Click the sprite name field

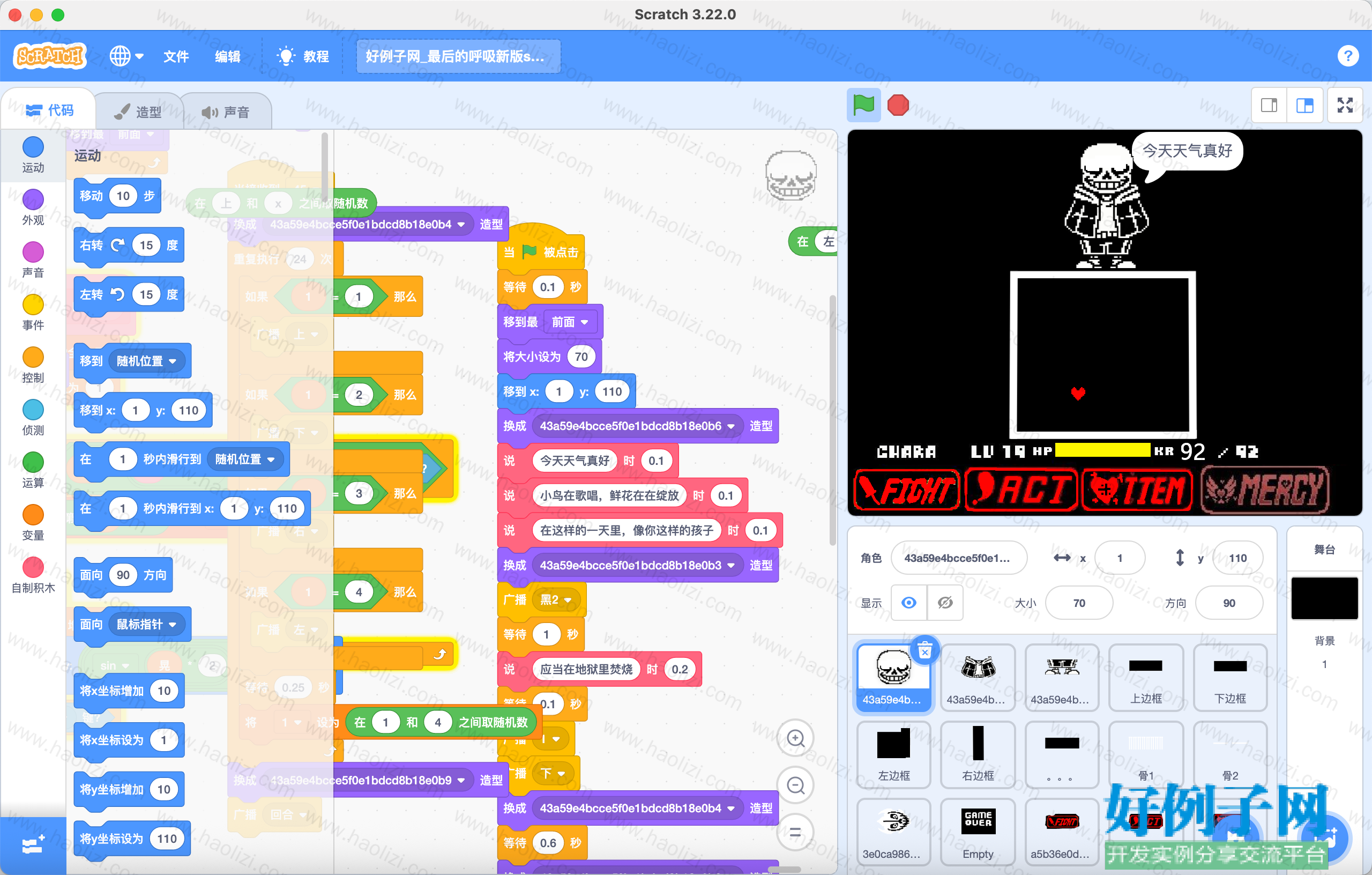(958, 558)
